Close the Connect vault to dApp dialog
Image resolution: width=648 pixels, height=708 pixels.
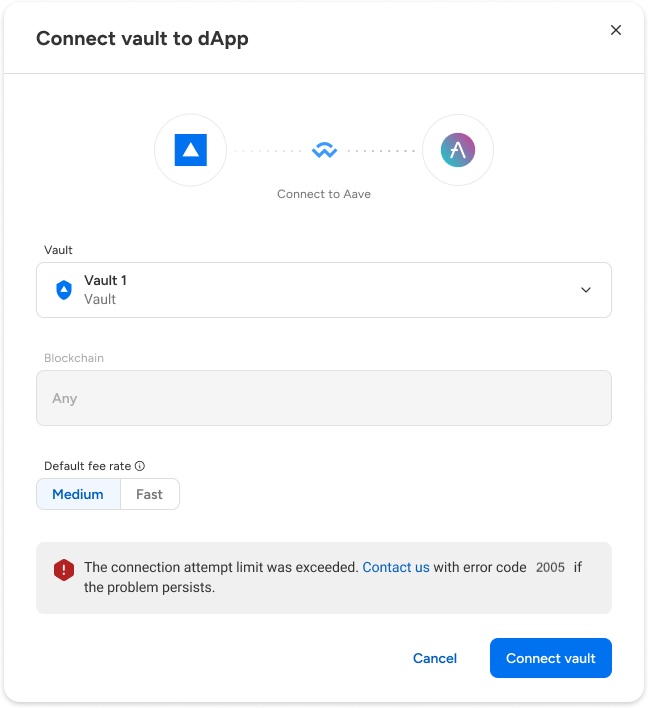[x=616, y=30]
